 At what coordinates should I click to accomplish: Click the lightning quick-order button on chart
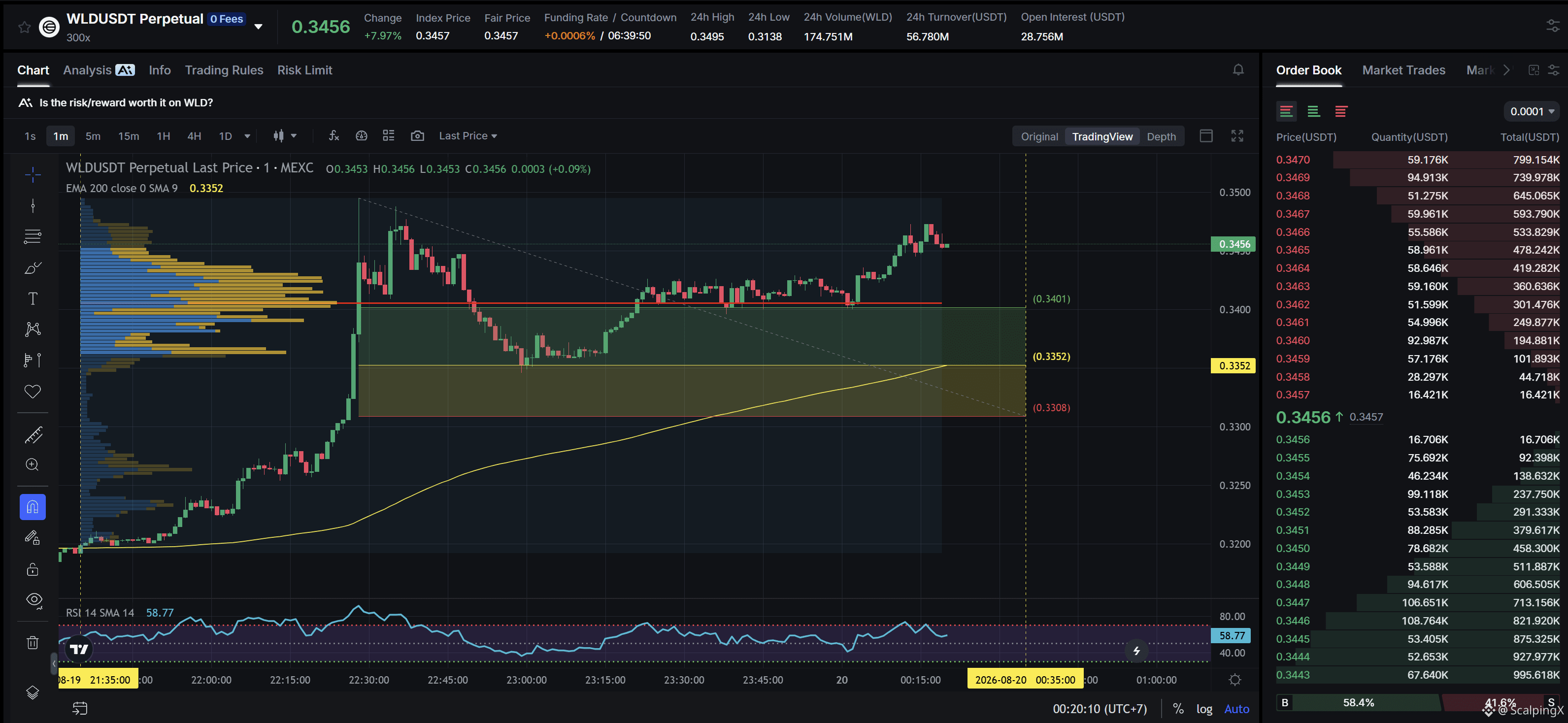click(1136, 651)
